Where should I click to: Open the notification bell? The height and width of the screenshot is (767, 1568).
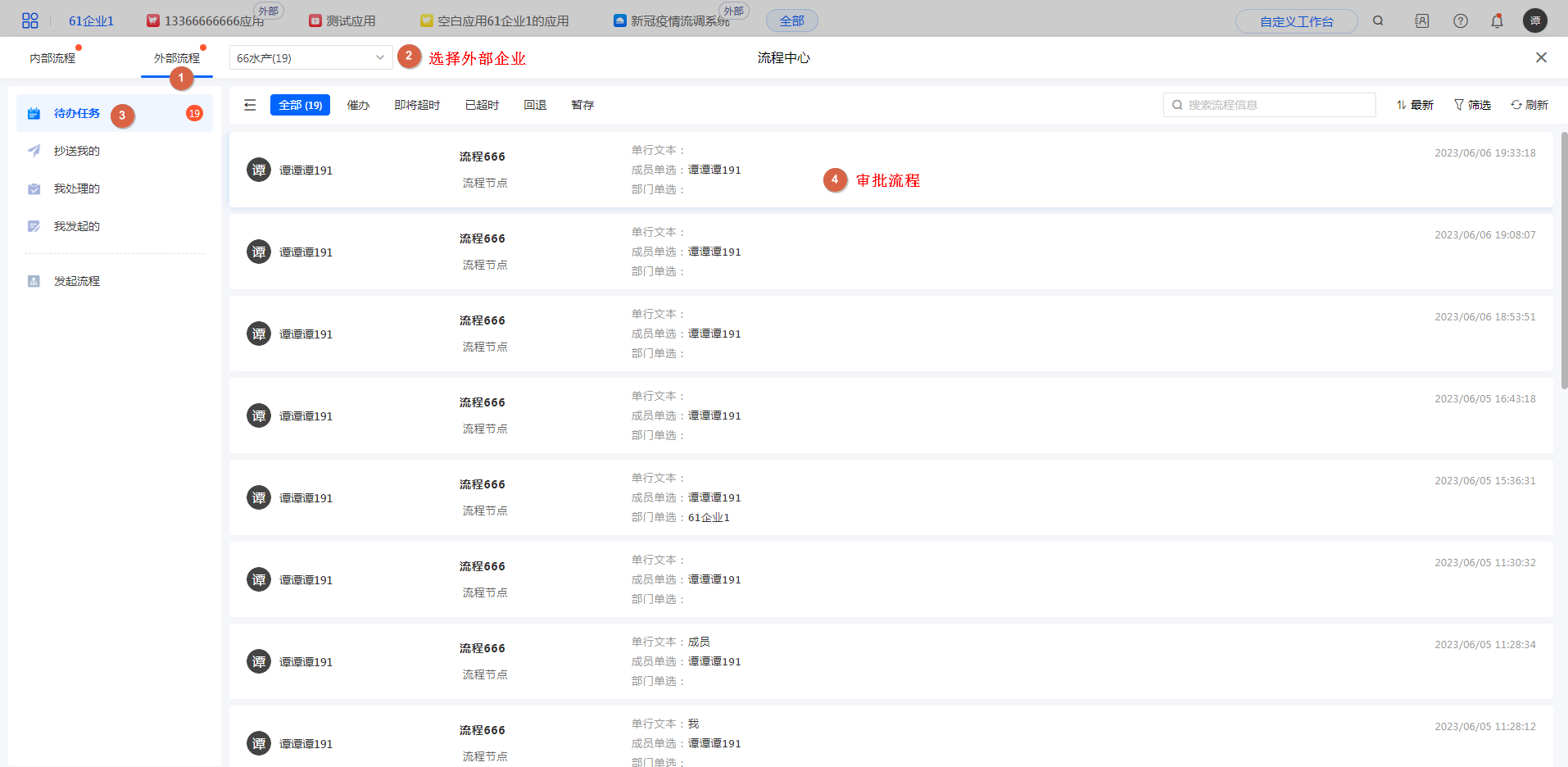click(x=1497, y=20)
